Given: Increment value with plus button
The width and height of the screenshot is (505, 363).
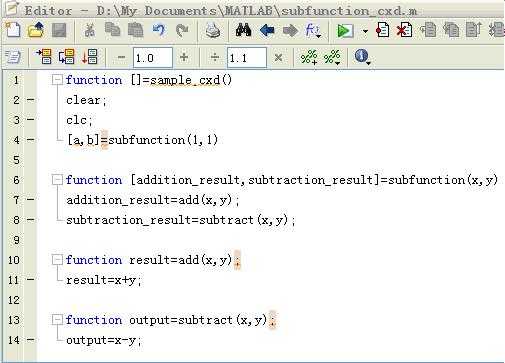Looking at the screenshot, I should point(184,58).
